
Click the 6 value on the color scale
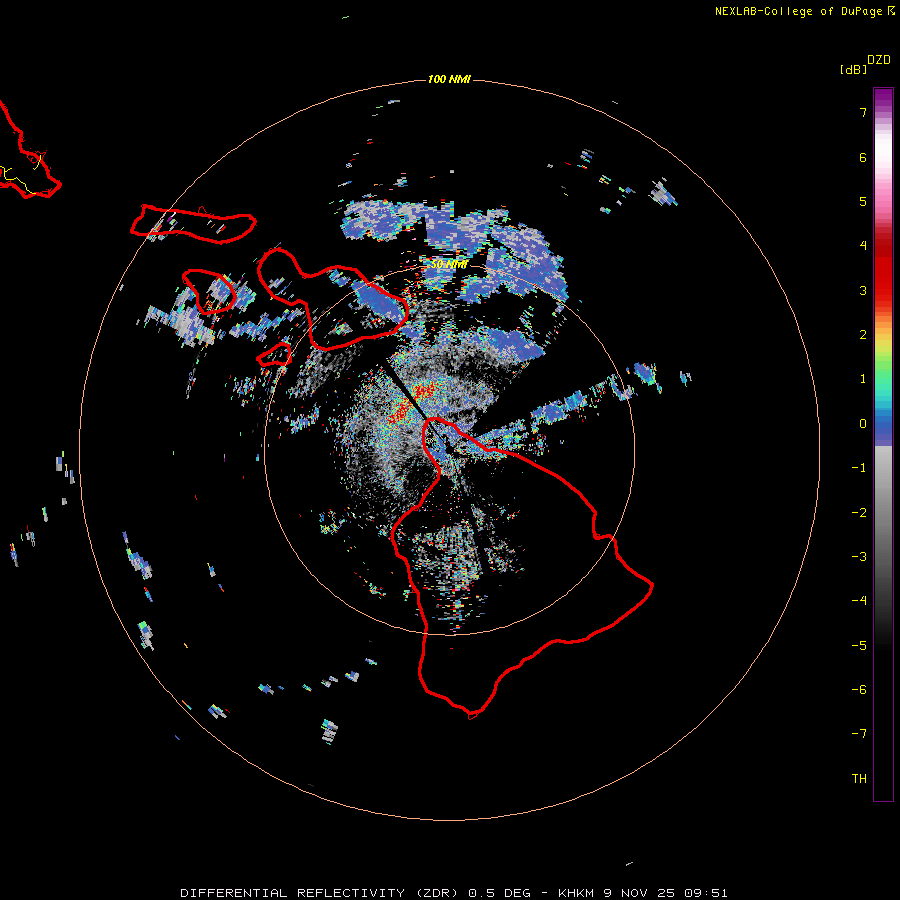(863, 157)
